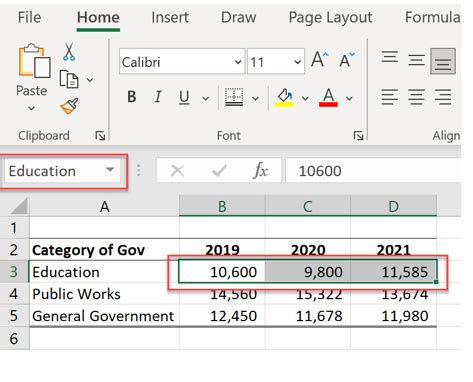The height and width of the screenshot is (382, 473).
Task: Select the Format Painter brush
Action: coord(69,106)
